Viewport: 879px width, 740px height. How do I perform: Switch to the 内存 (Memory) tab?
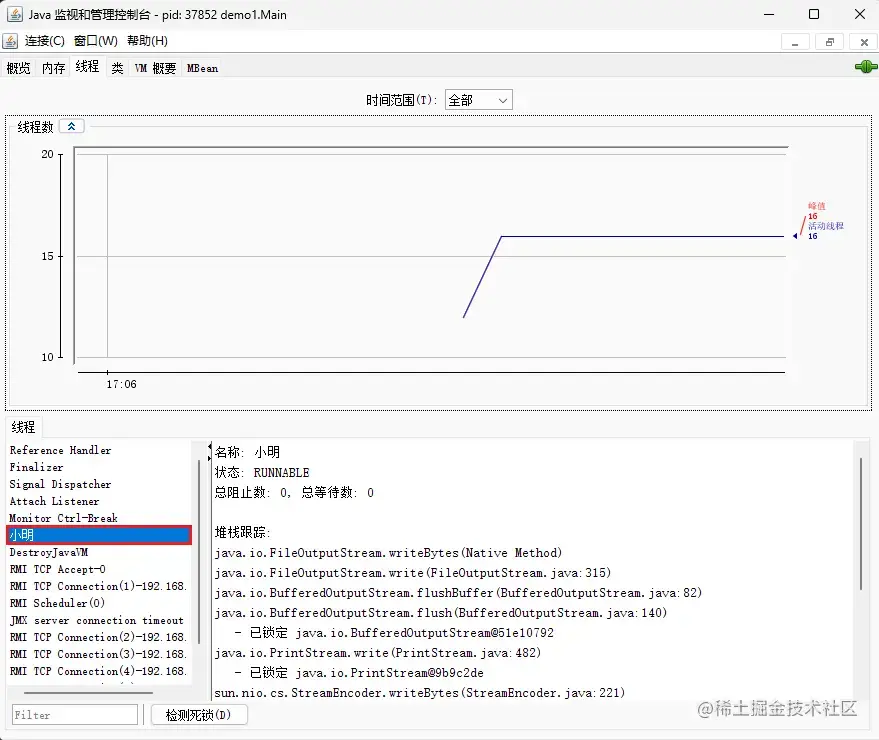point(52,67)
